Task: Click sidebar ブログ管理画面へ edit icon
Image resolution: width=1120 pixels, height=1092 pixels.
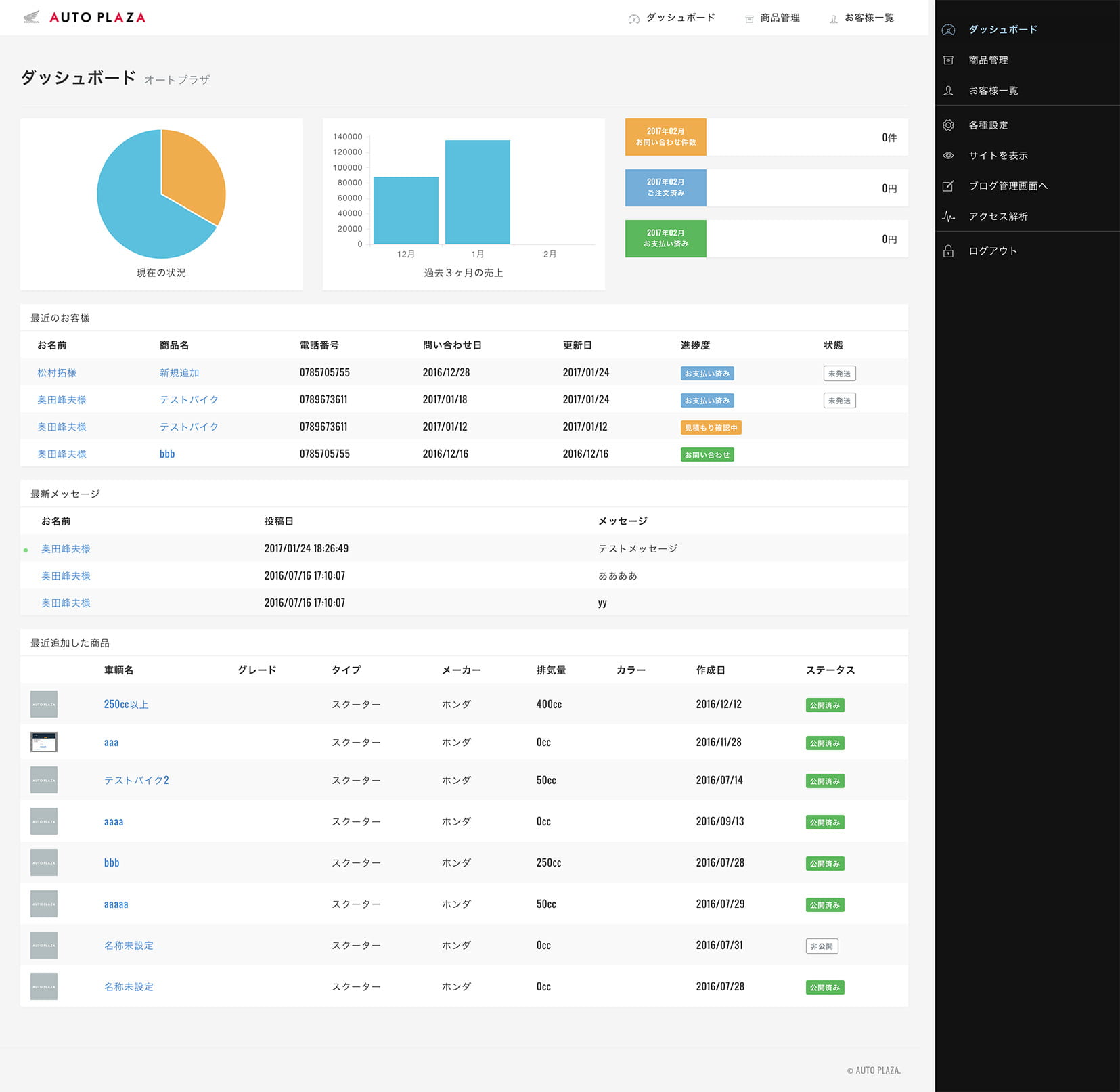Action: coord(949,186)
